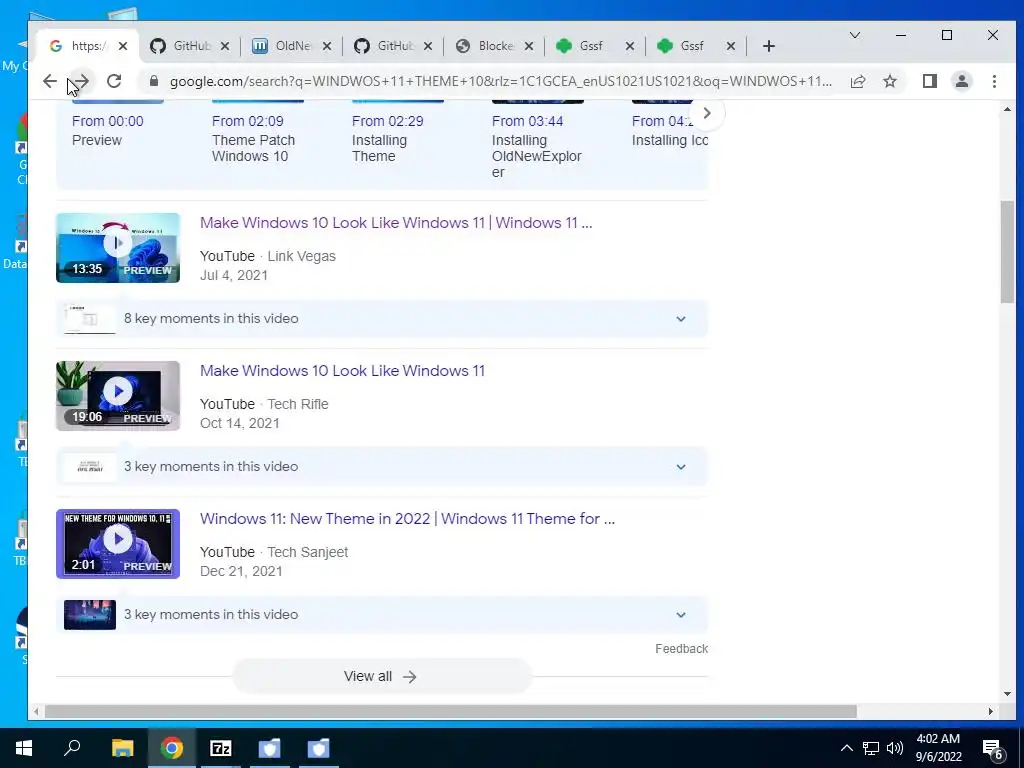
Task: Open the tab search dropdown arrow
Action: (854, 35)
